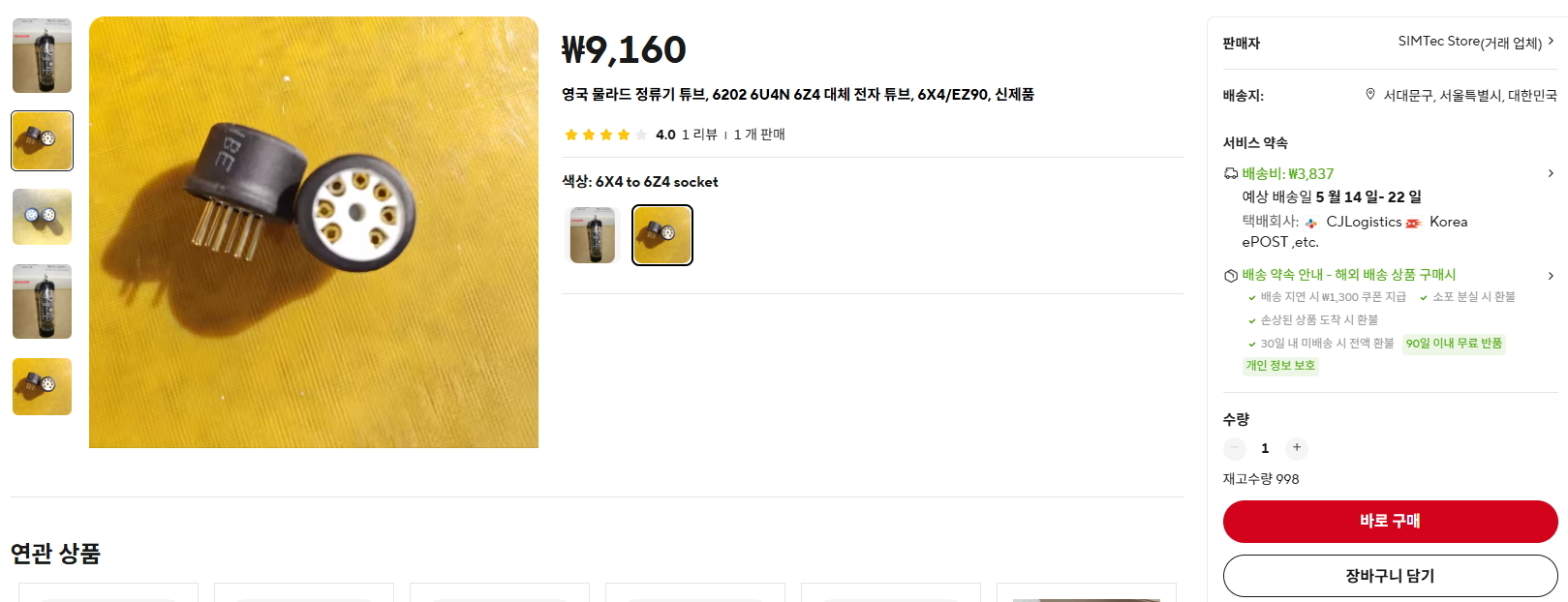Image resolution: width=1568 pixels, height=602 pixels.
Task: Click the Korea ePOST carrier logo icon
Action: click(x=1414, y=223)
